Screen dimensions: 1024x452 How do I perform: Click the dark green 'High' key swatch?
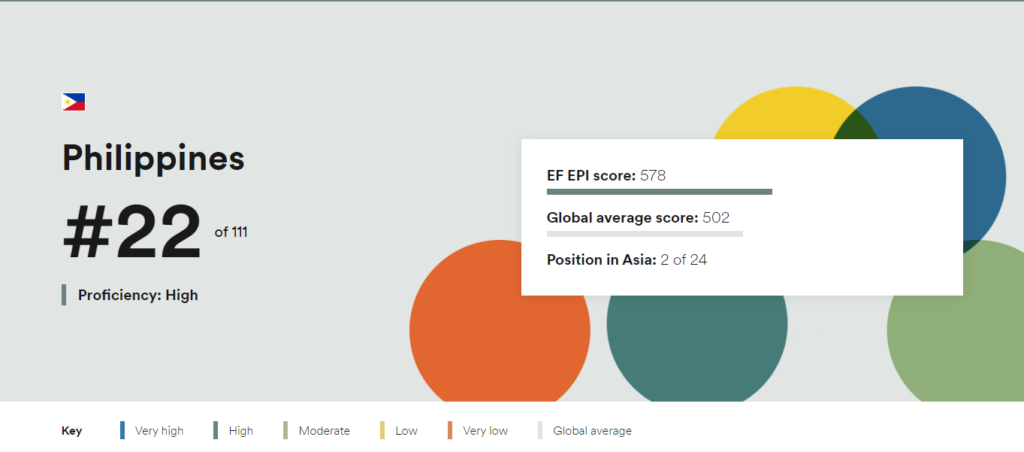216,430
